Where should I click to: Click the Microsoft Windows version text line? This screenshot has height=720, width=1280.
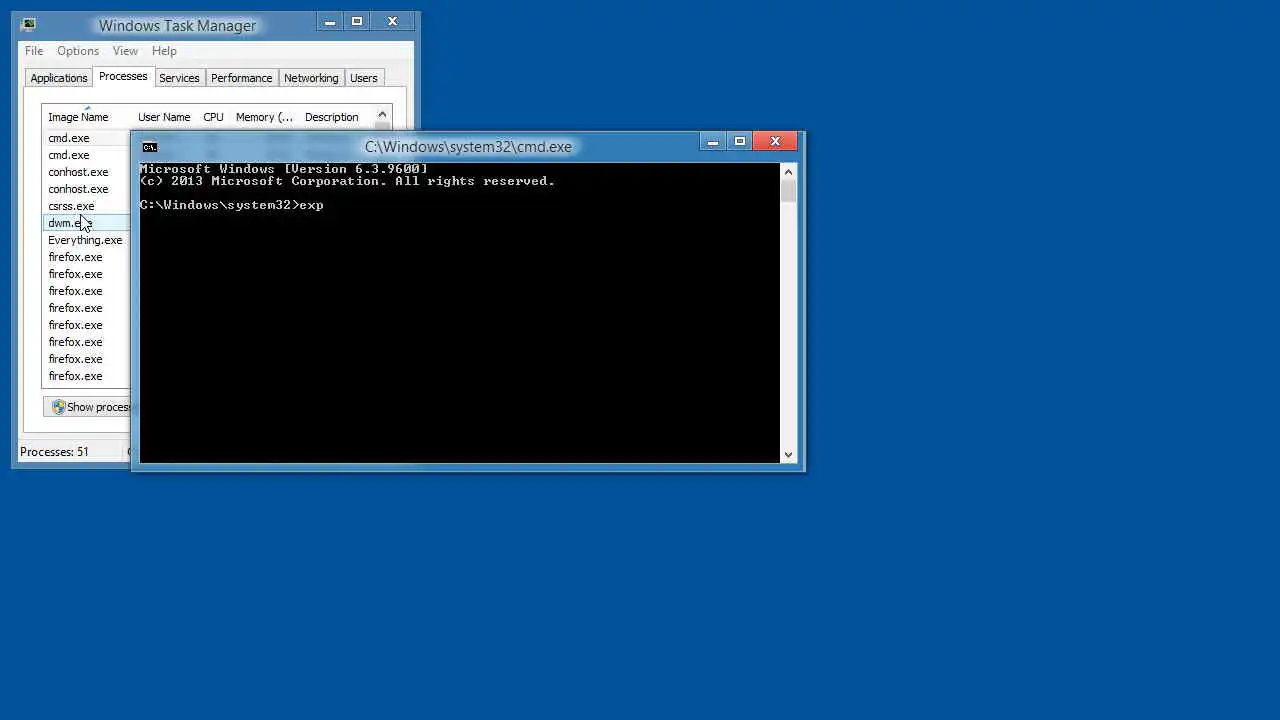283,169
